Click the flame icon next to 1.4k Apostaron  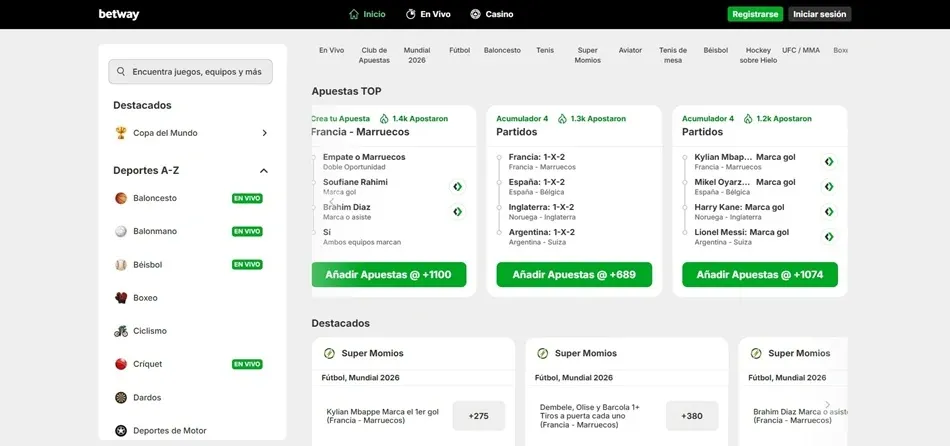[384, 119]
